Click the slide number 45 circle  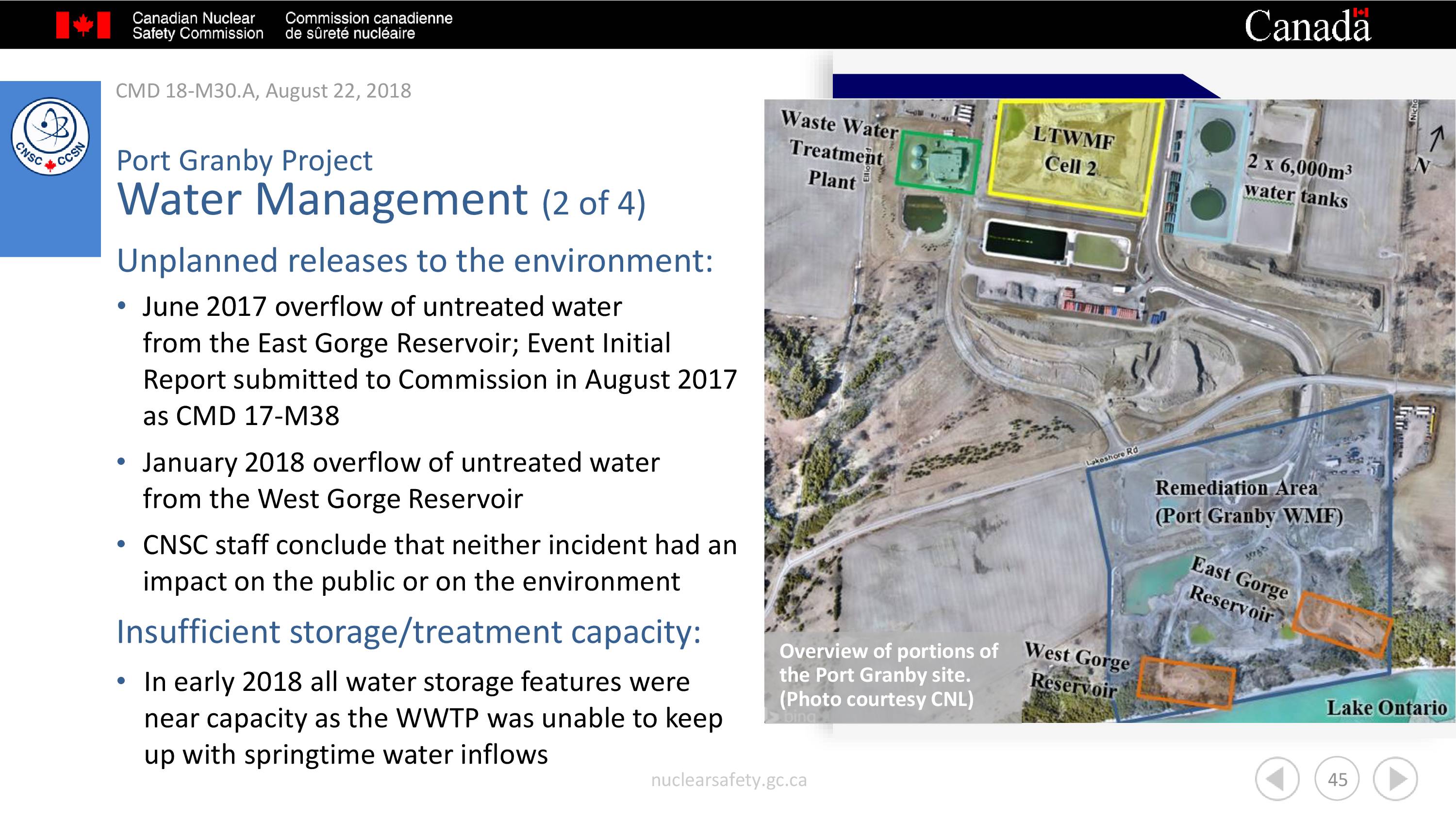click(1337, 779)
